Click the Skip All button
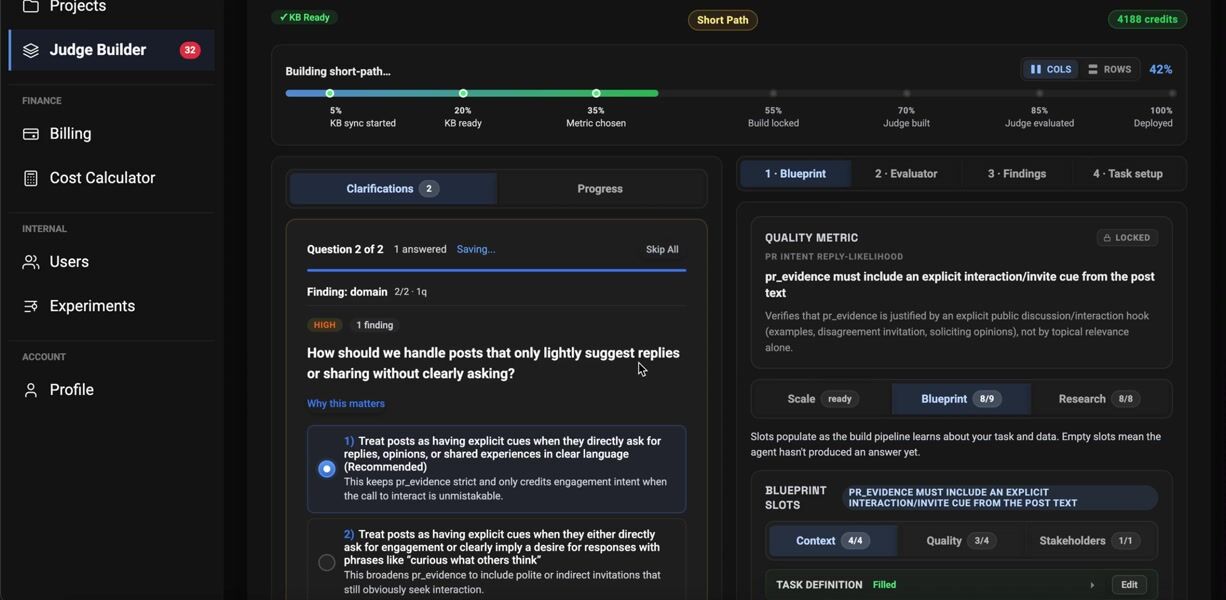This screenshot has height=600, width=1226. [x=662, y=250]
